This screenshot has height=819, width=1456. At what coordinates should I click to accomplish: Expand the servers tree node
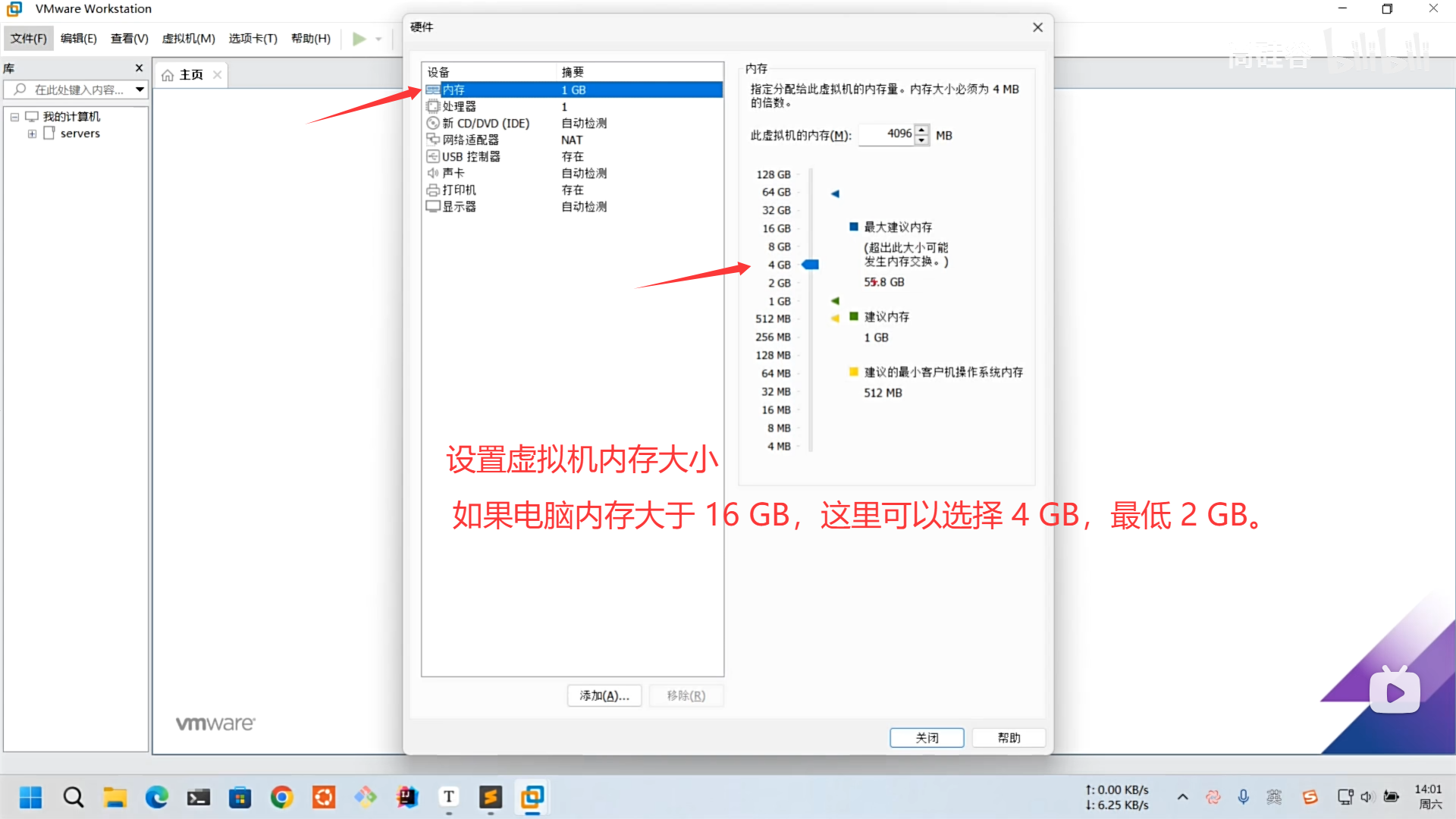32,133
